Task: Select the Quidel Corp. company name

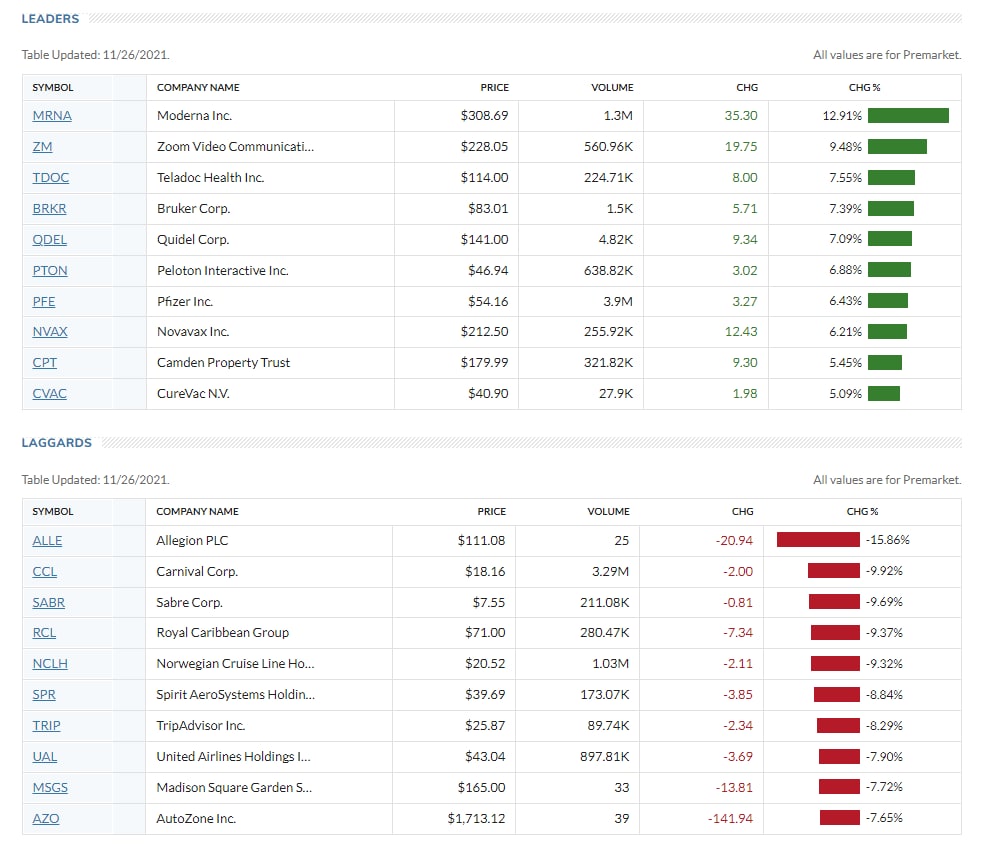Action: tap(193, 240)
